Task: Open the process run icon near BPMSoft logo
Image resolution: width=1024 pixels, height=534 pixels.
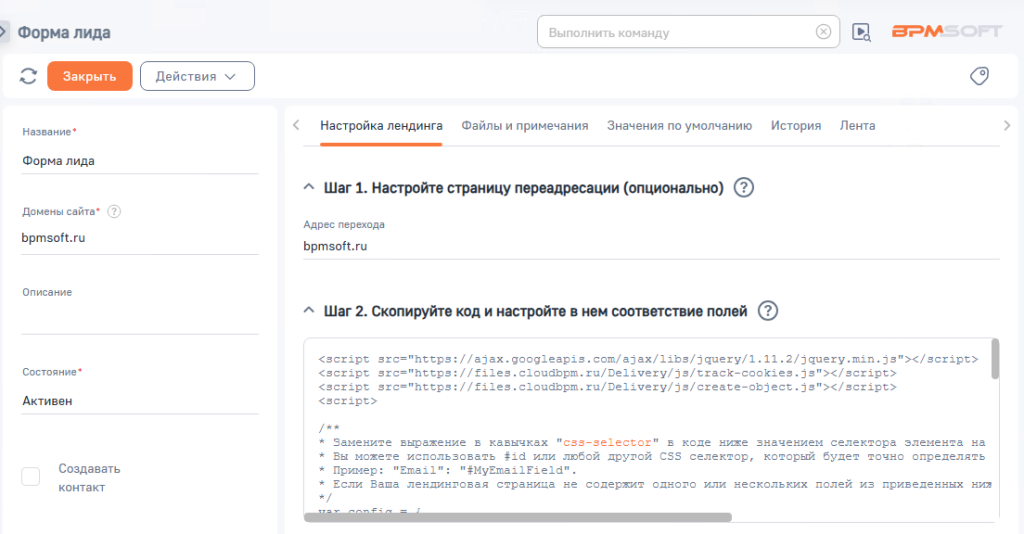Action: point(861,32)
